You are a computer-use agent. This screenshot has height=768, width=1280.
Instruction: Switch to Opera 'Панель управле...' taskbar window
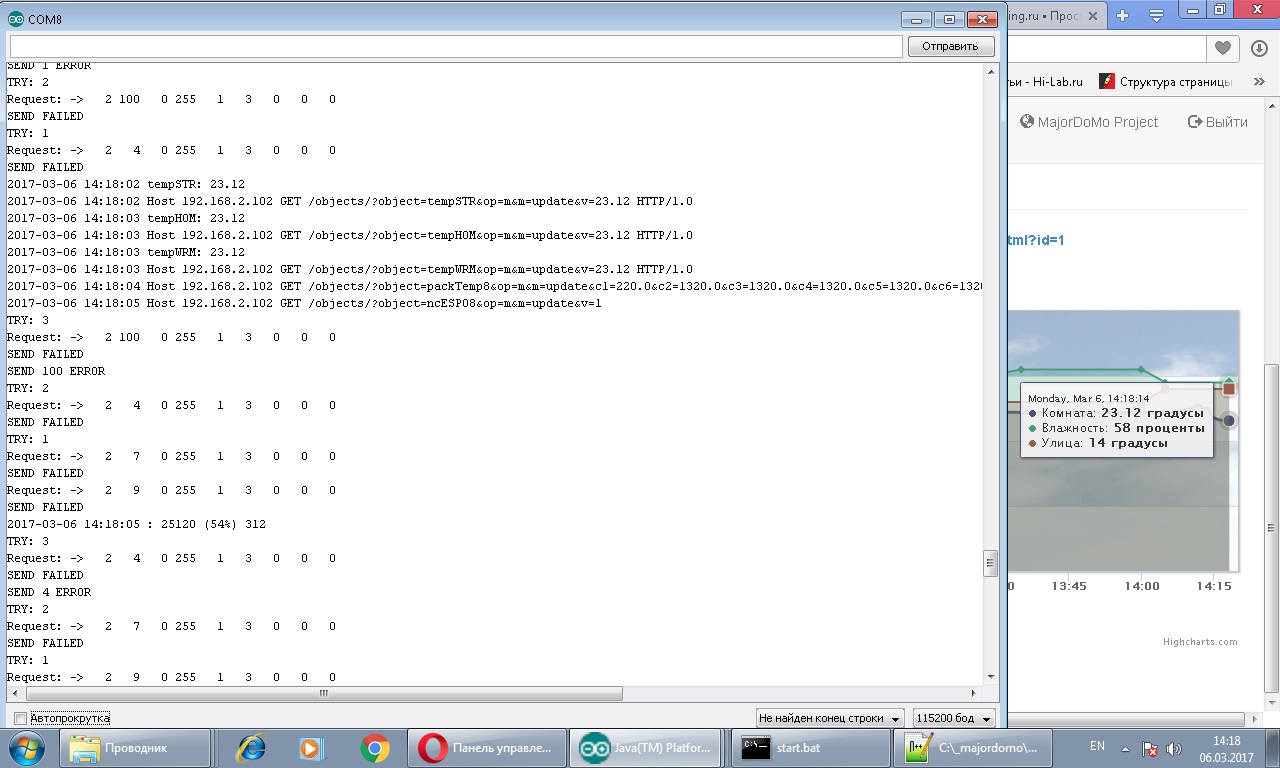click(487, 748)
